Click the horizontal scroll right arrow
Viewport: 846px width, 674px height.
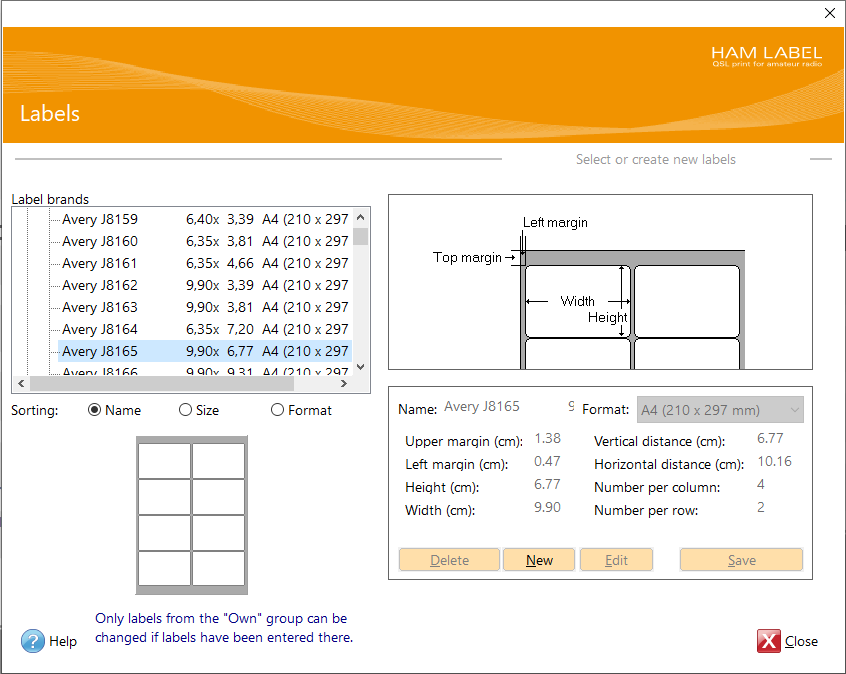[344, 384]
